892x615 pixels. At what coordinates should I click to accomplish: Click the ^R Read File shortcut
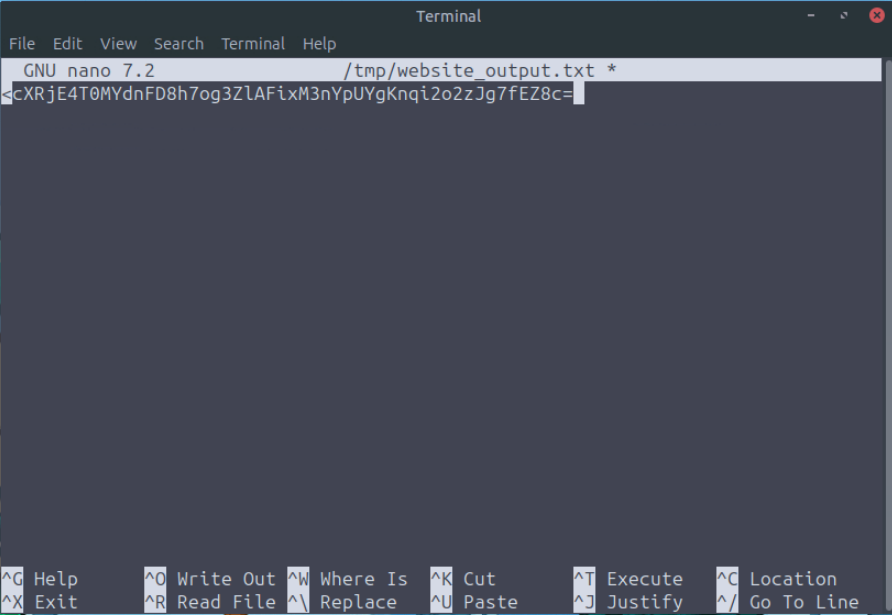[x=210, y=602]
